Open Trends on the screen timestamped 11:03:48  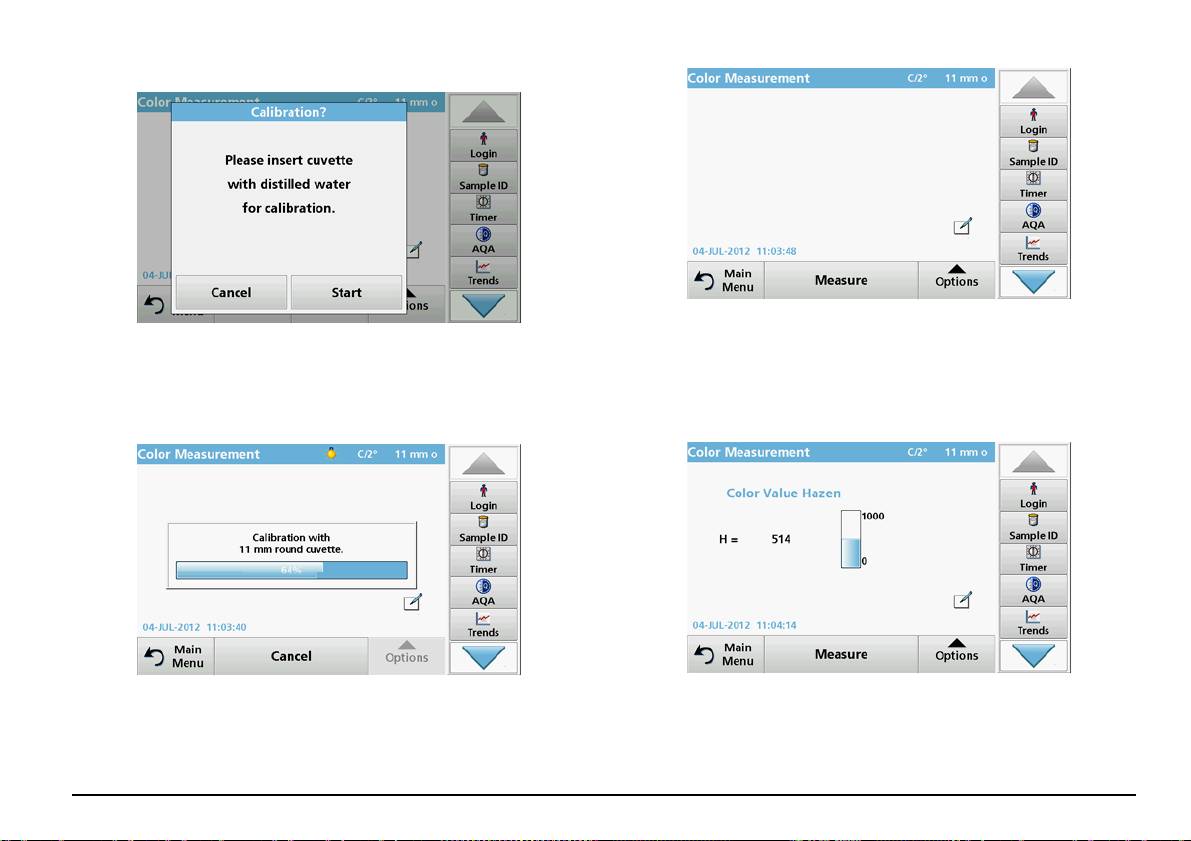point(1033,249)
